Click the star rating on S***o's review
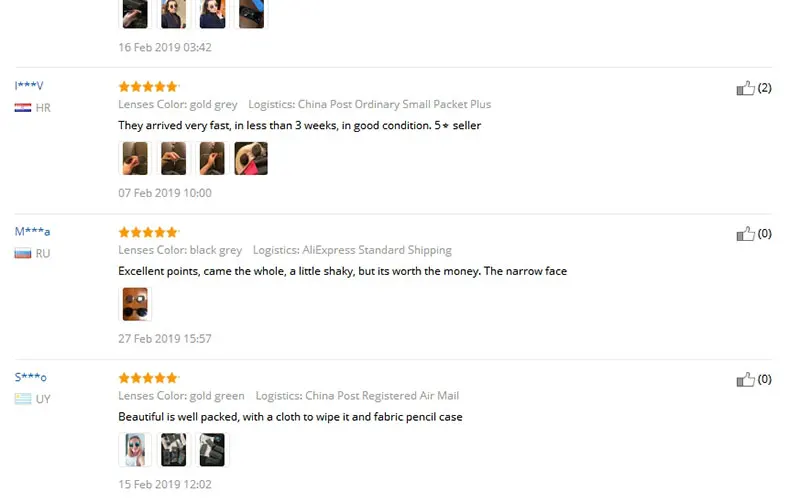The height and width of the screenshot is (503, 800). click(148, 378)
